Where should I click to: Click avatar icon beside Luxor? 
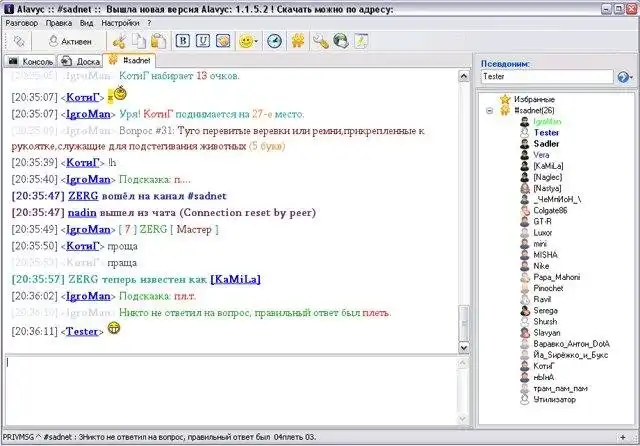525,233
